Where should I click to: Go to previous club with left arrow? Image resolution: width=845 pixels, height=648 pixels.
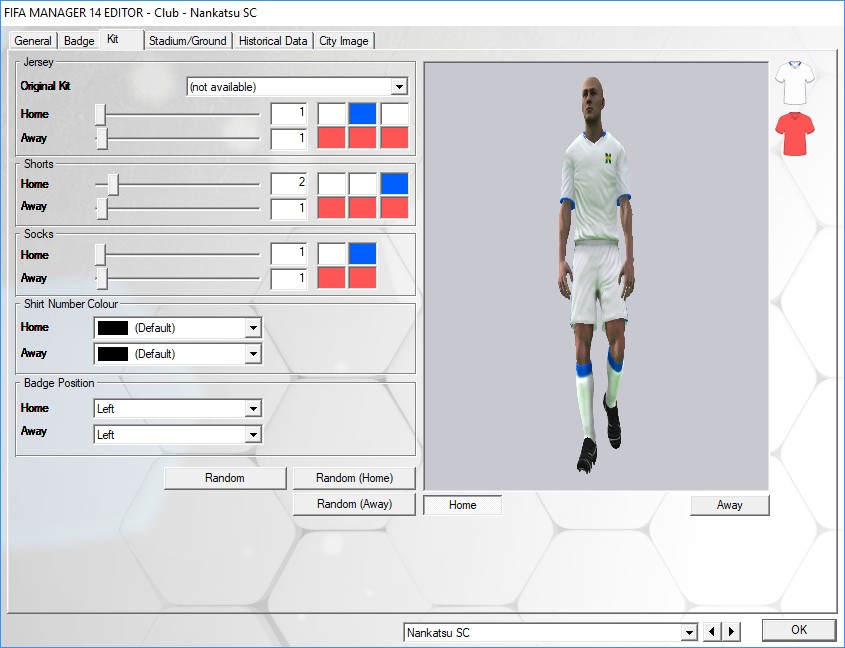(712, 631)
